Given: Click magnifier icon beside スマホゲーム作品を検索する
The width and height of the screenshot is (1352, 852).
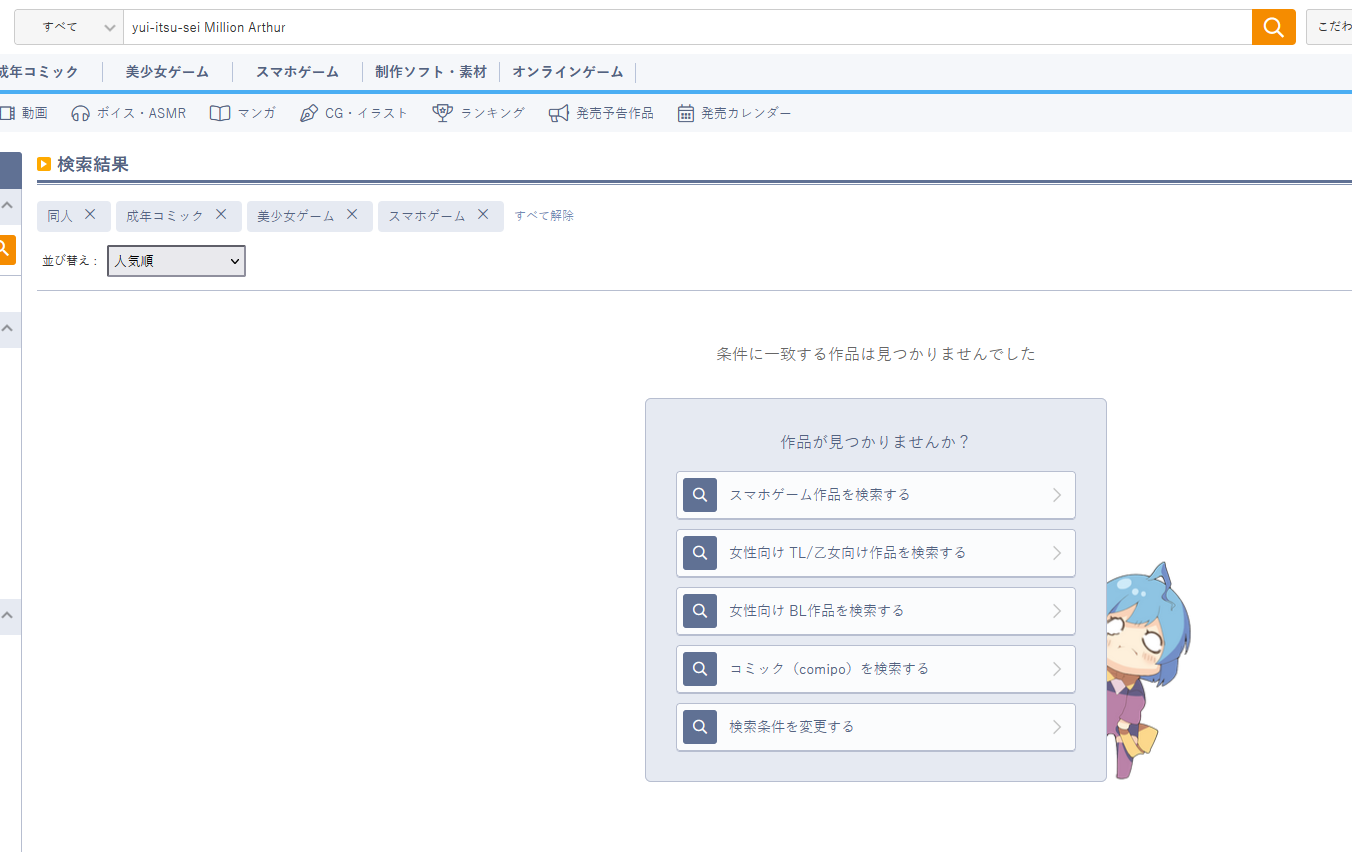Looking at the screenshot, I should [700, 495].
